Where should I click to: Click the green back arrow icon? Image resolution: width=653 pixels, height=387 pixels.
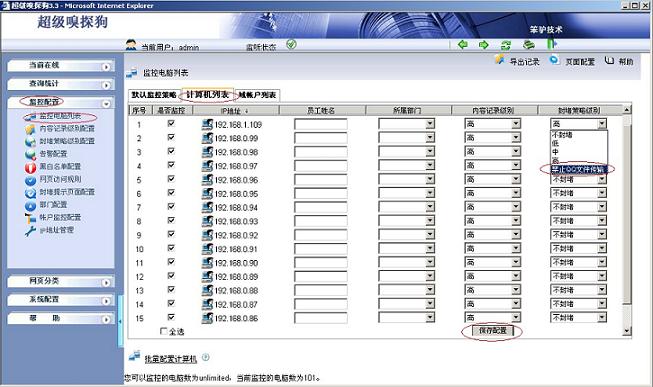click(463, 44)
